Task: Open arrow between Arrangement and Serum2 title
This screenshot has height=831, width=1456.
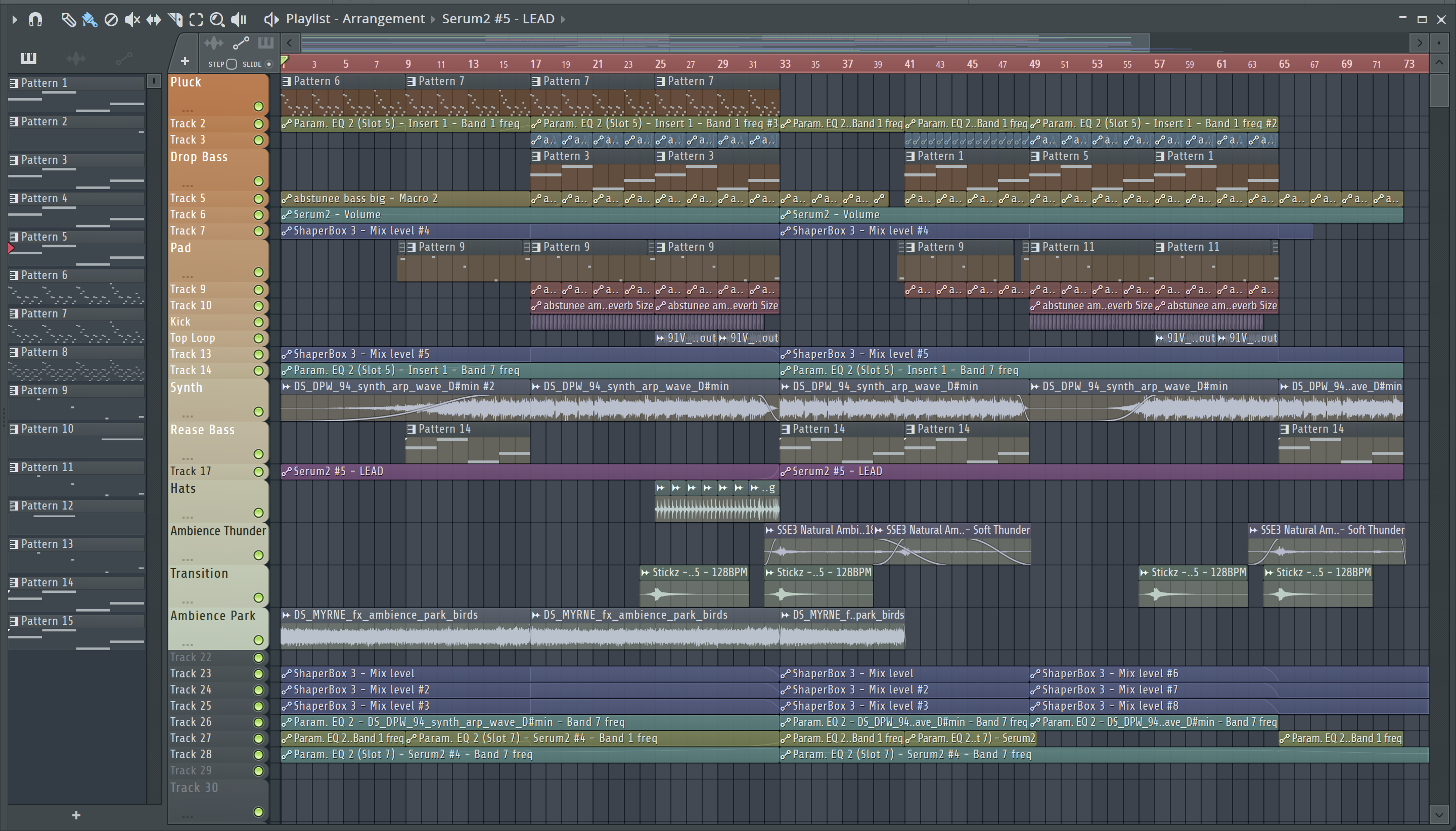Action: [x=433, y=19]
